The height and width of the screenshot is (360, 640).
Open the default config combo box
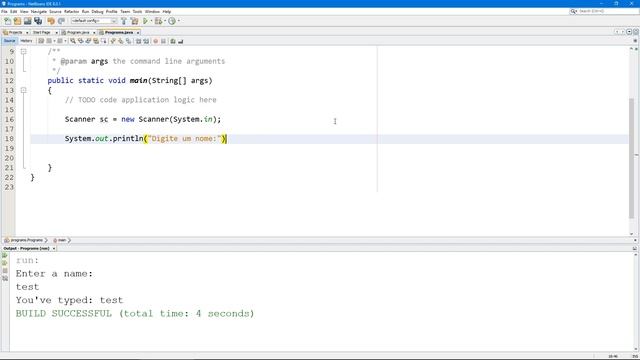pyautogui.click(x=94, y=21)
